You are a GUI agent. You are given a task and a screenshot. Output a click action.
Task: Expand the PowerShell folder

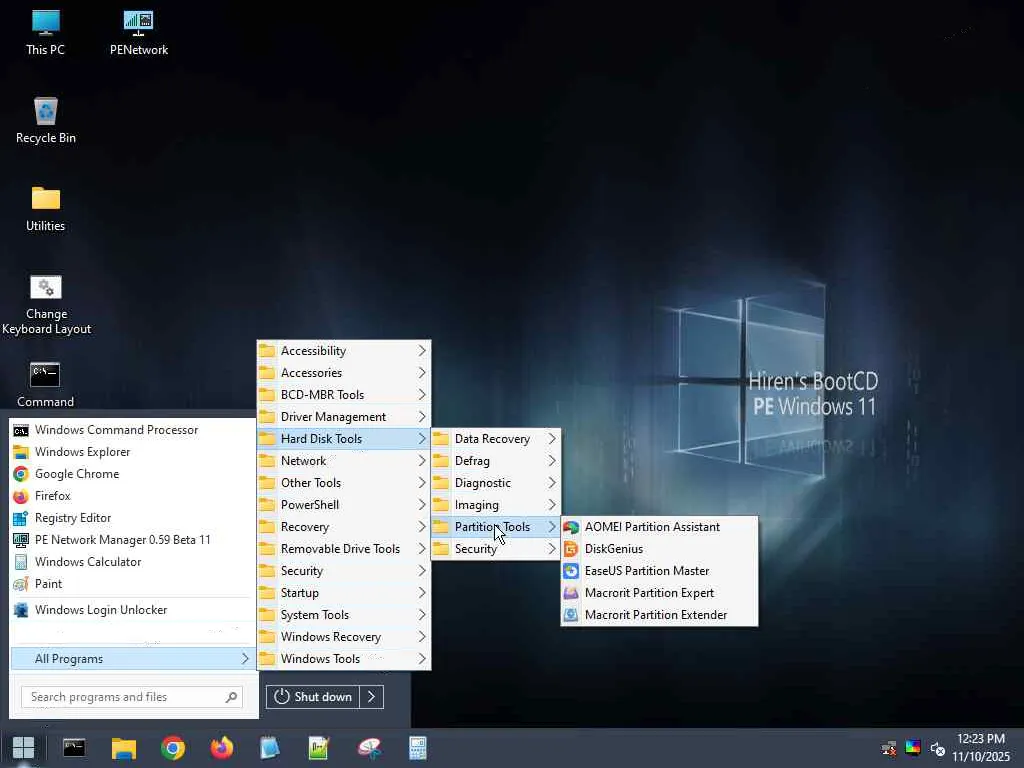point(344,505)
